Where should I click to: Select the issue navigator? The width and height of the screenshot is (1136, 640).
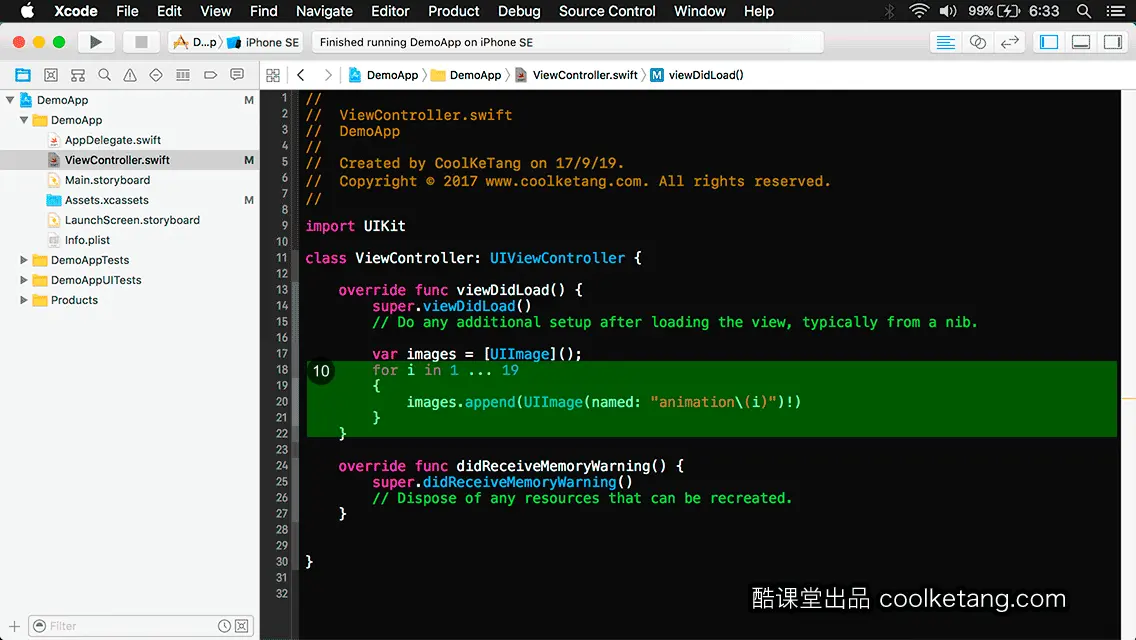(x=130, y=75)
